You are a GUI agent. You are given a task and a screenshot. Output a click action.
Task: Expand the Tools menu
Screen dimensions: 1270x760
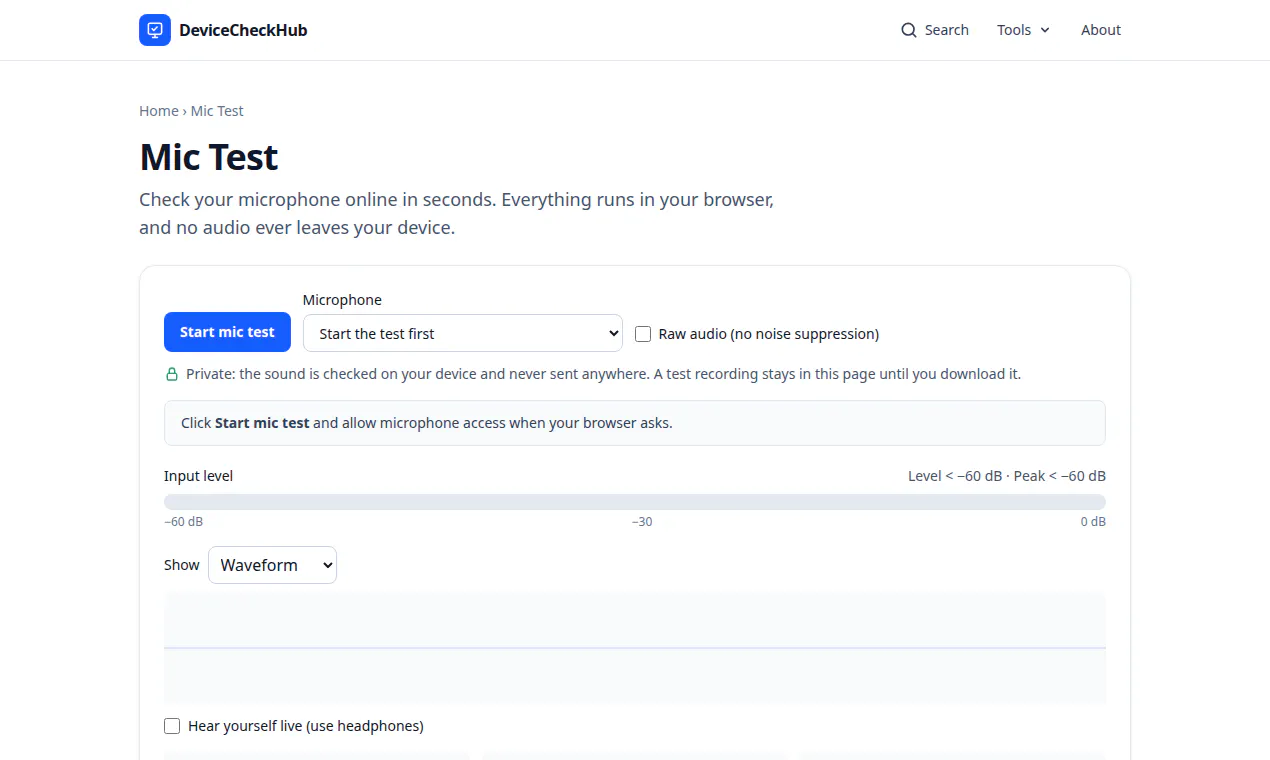click(x=1023, y=30)
